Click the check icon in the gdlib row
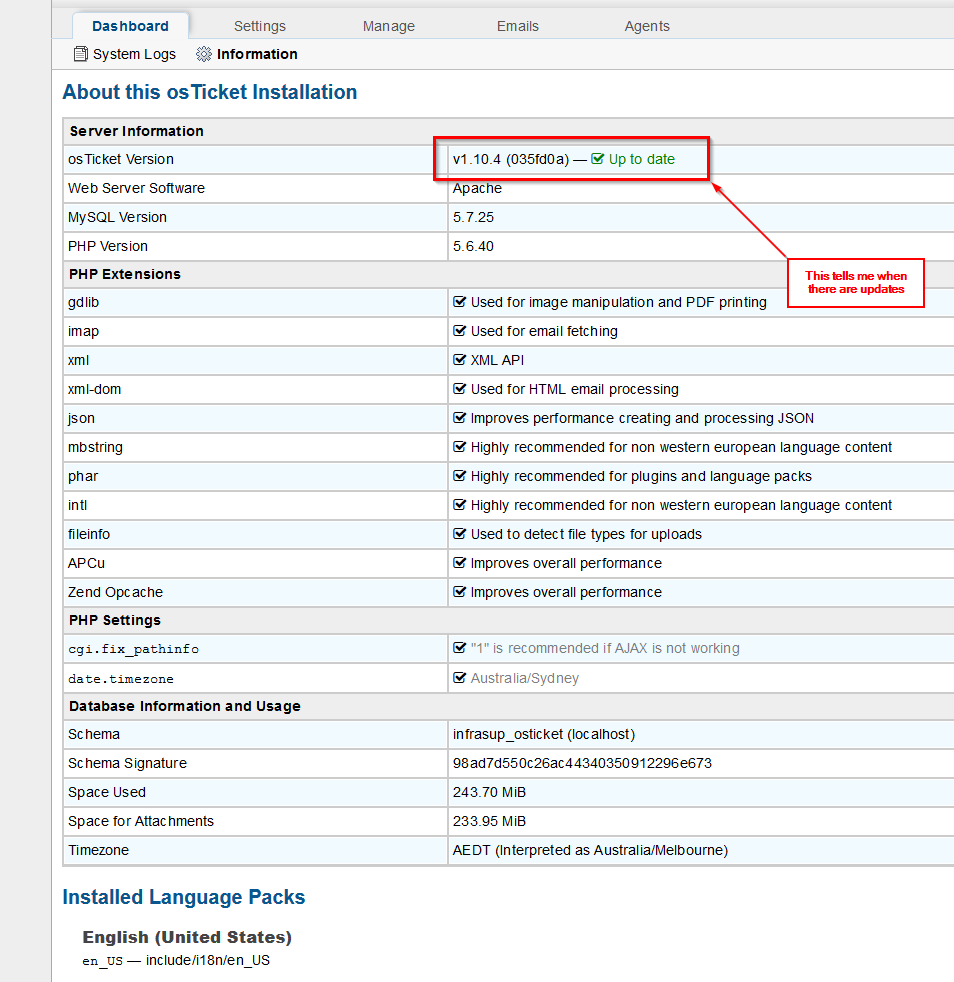 coord(459,302)
